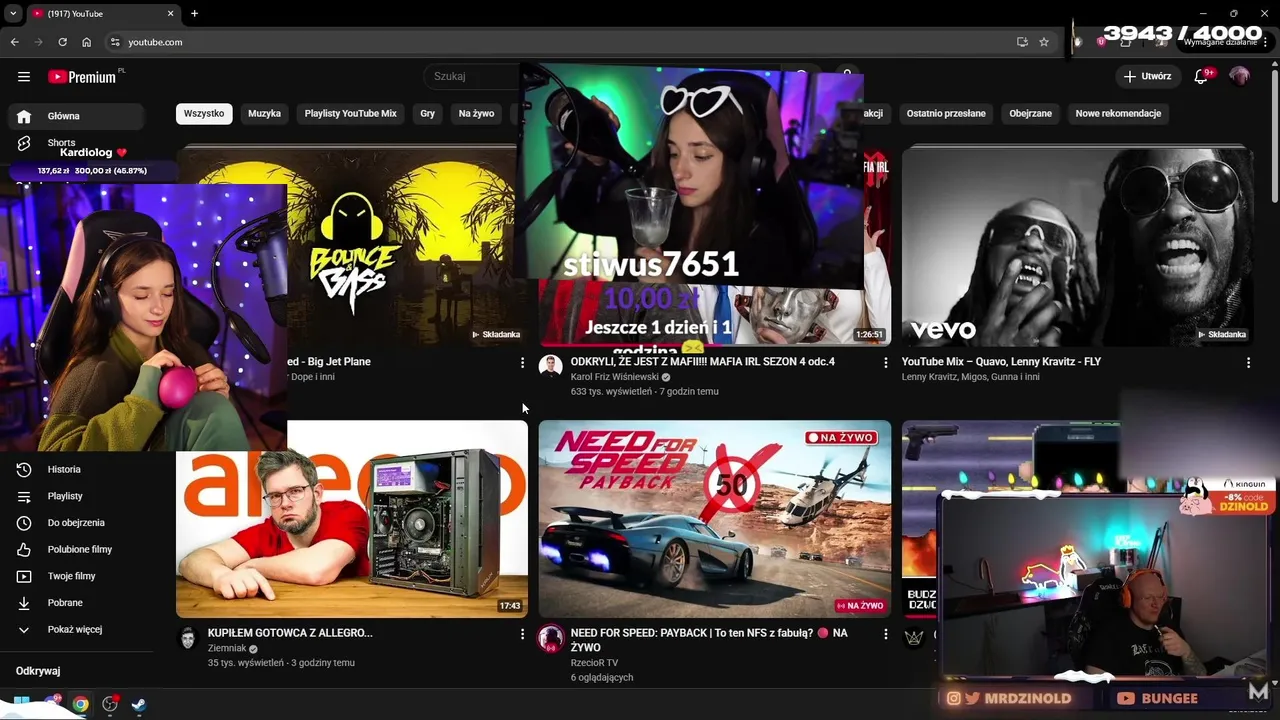Open the Karol Friz Wiśniewski channel name
The image size is (1280, 720).
[x=615, y=377]
